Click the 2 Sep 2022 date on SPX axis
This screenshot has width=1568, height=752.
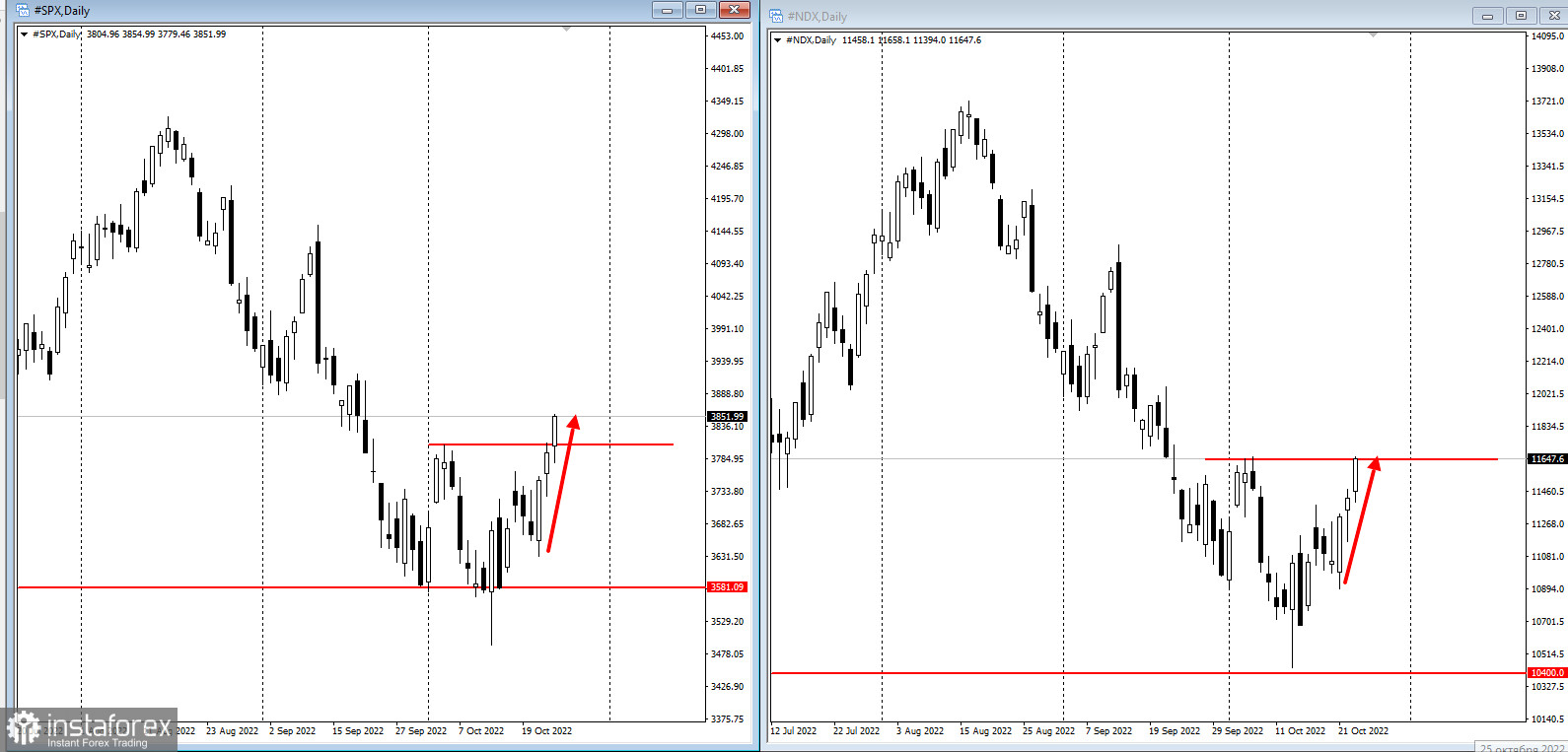[x=292, y=731]
